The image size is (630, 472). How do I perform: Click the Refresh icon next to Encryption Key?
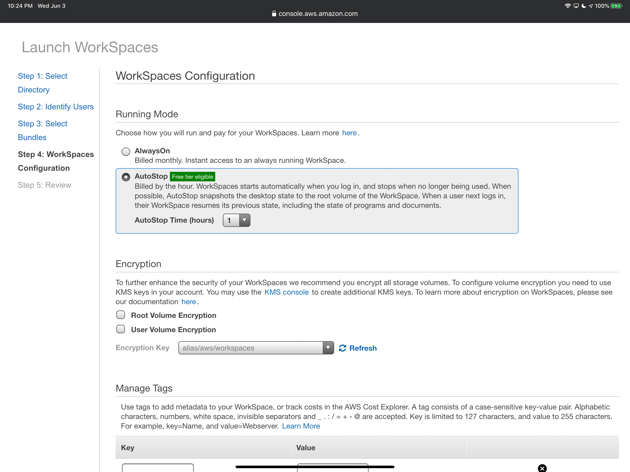click(342, 348)
